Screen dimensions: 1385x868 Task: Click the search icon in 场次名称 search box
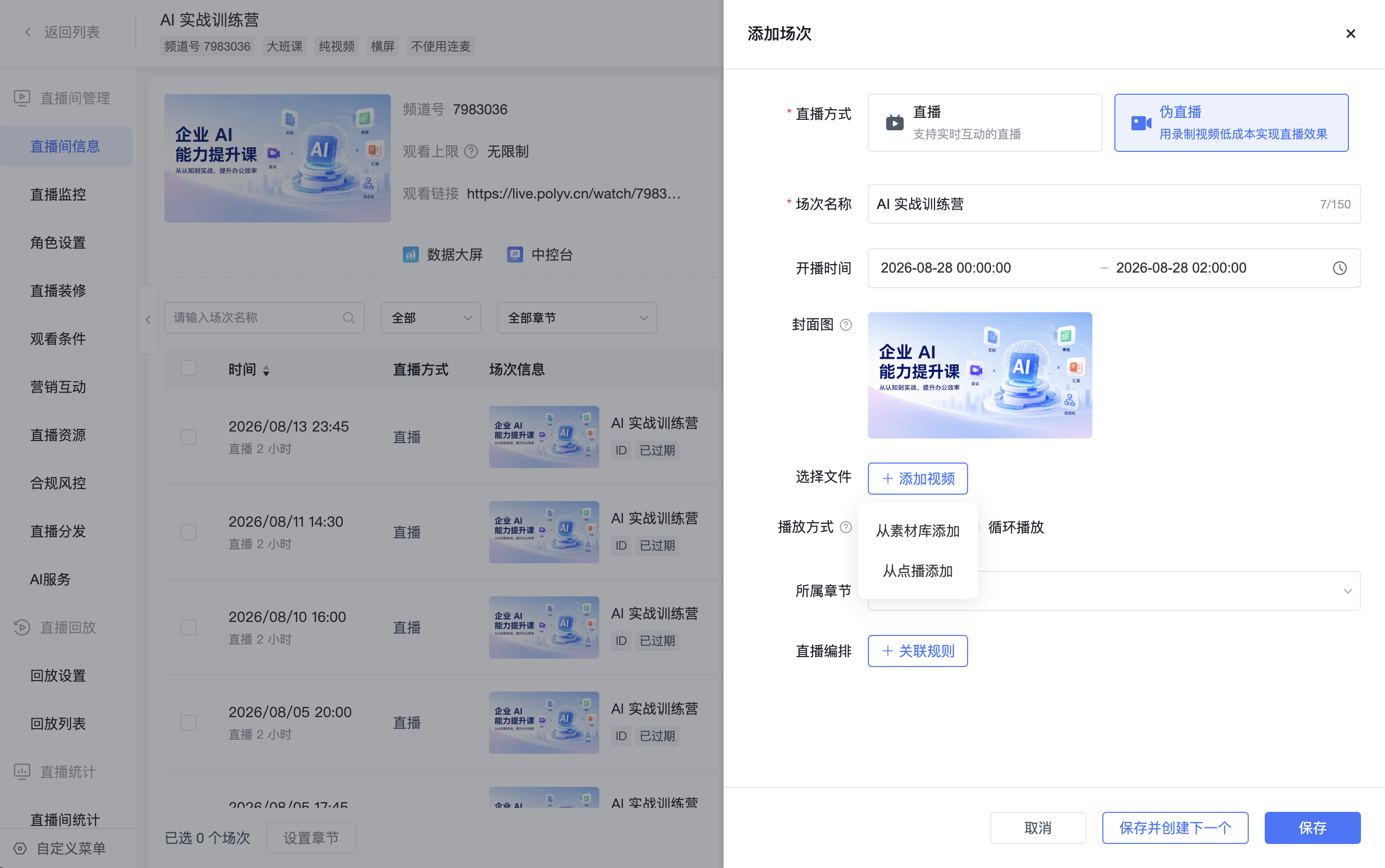[348, 317]
